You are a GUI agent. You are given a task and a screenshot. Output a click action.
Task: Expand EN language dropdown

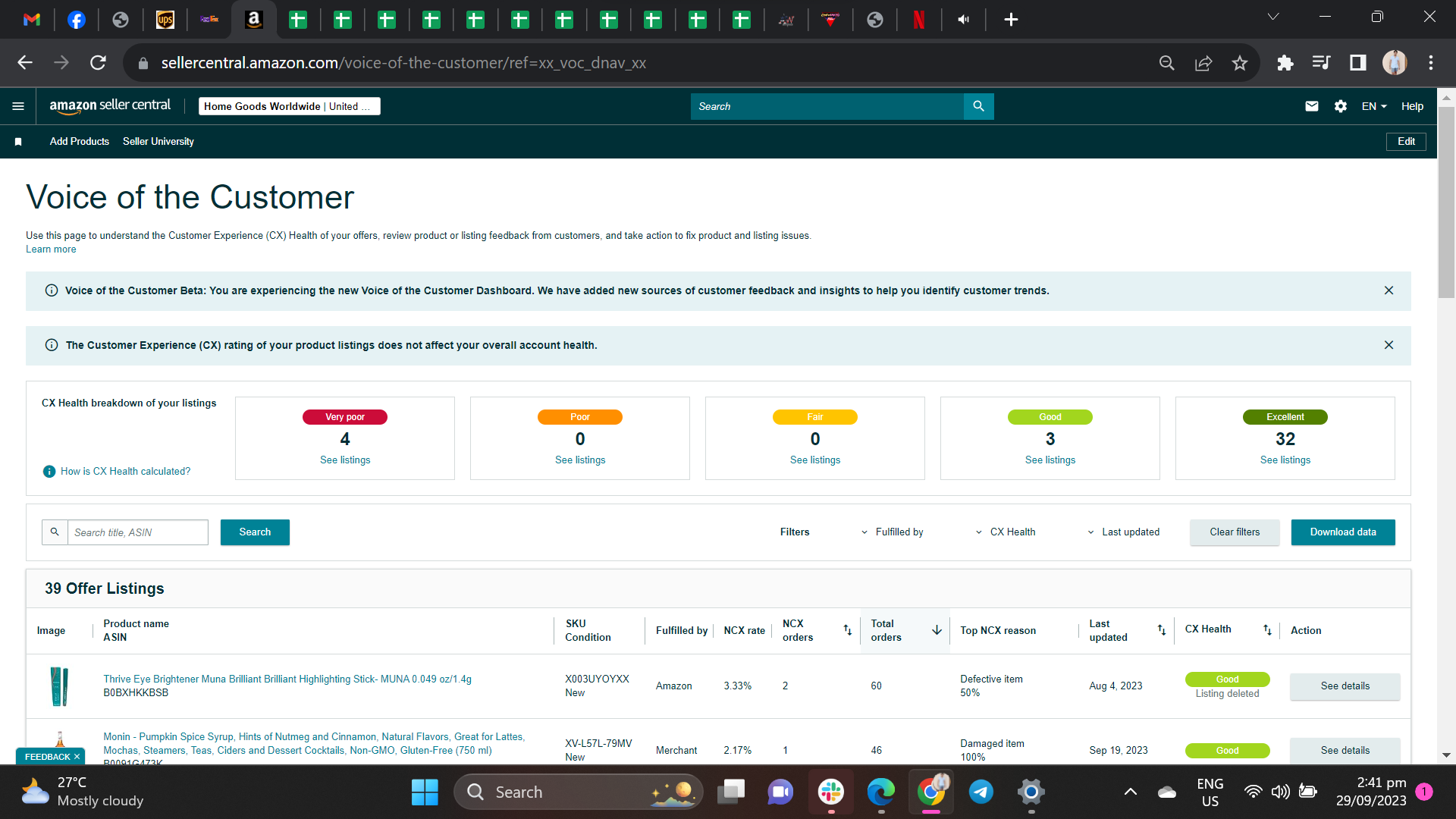coord(1374,106)
